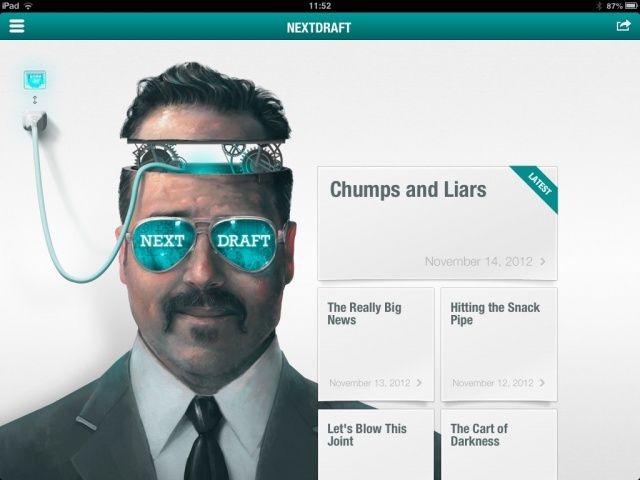Tap the NEXT sunglasses lens
Screen dimensions: 640x480
click(x=162, y=243)
